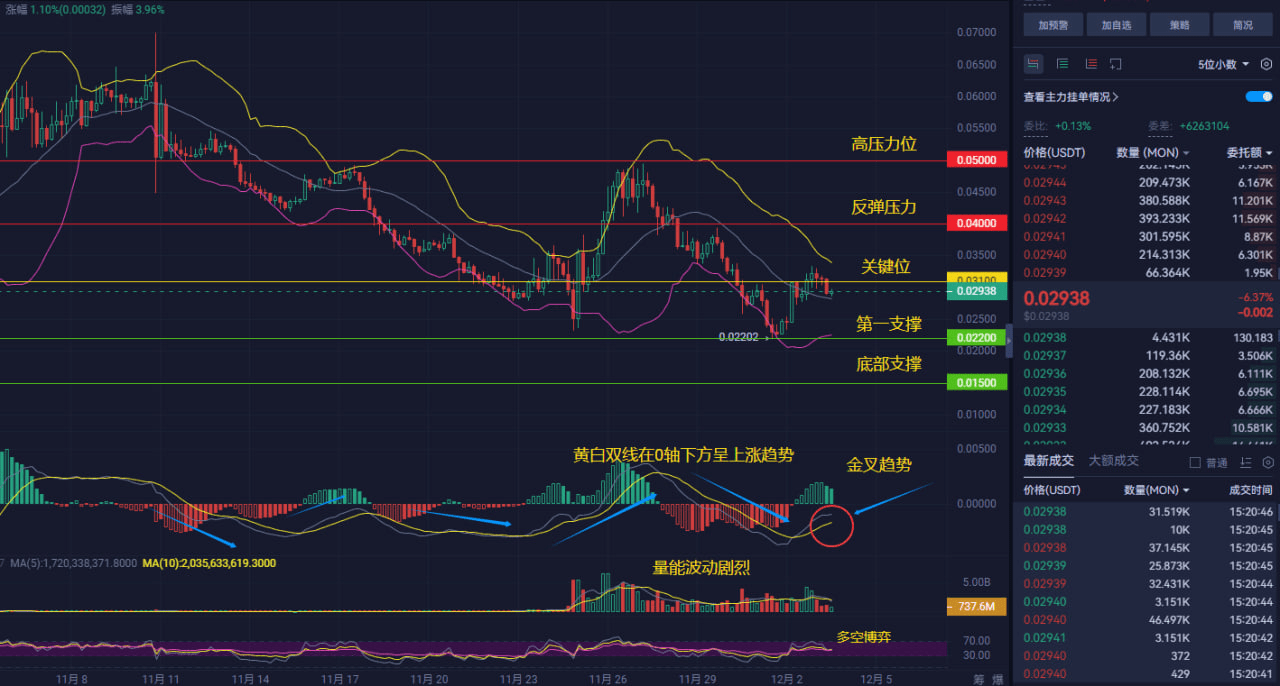Click the trade list sort/filter icon
Image resolution: width=1280 pixels, height=686 pixels.
(x=1245, y=462)
